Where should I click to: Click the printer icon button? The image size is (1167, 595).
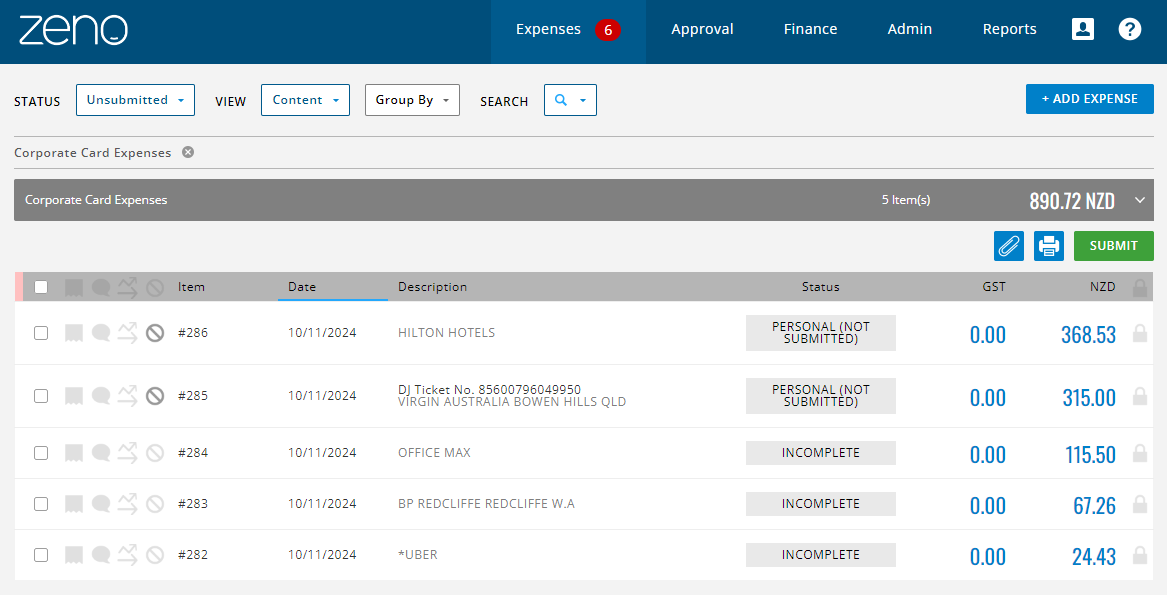click(1049, 246)
